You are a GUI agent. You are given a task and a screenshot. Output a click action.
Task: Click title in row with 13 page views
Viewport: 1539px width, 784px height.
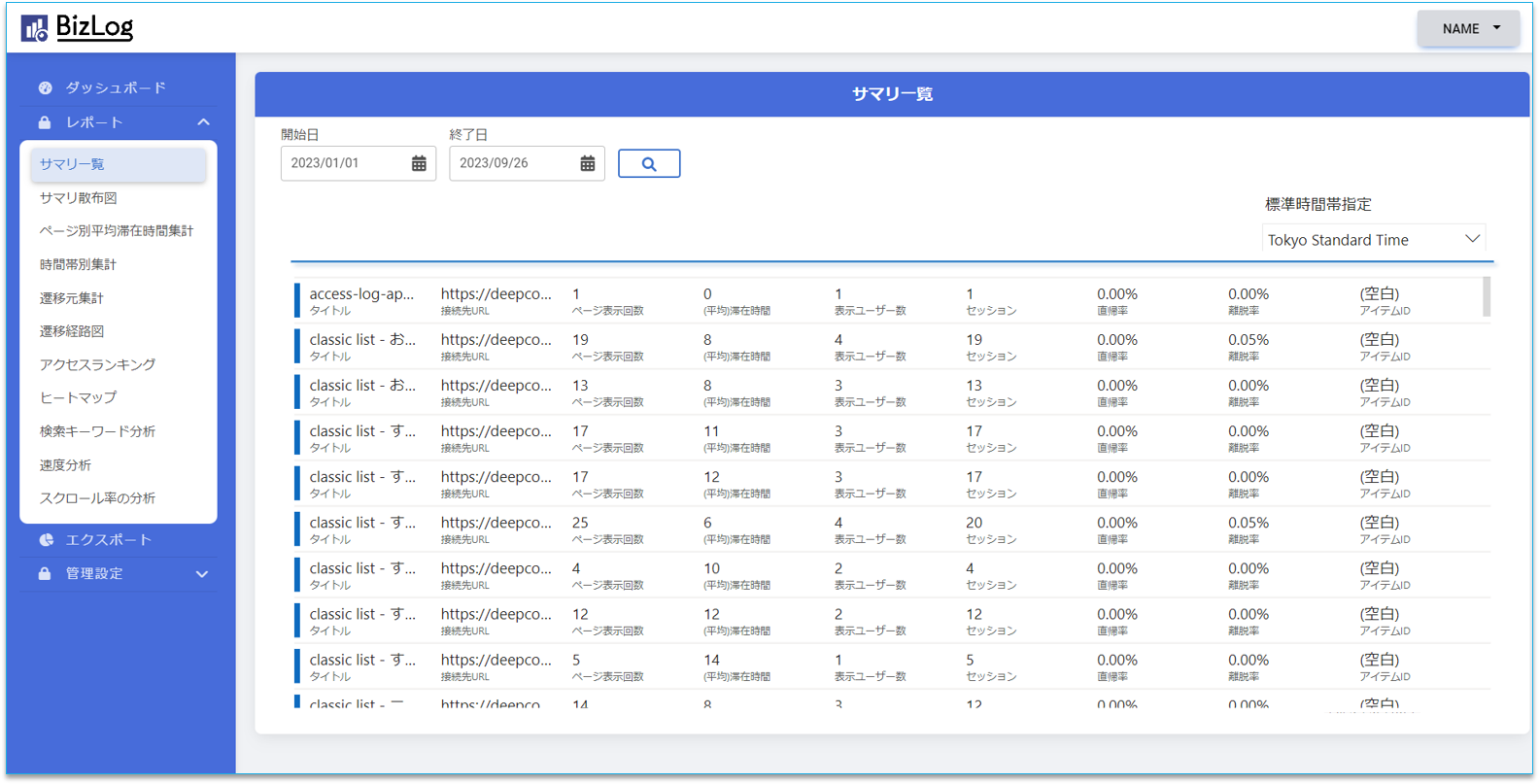[362, 386]
